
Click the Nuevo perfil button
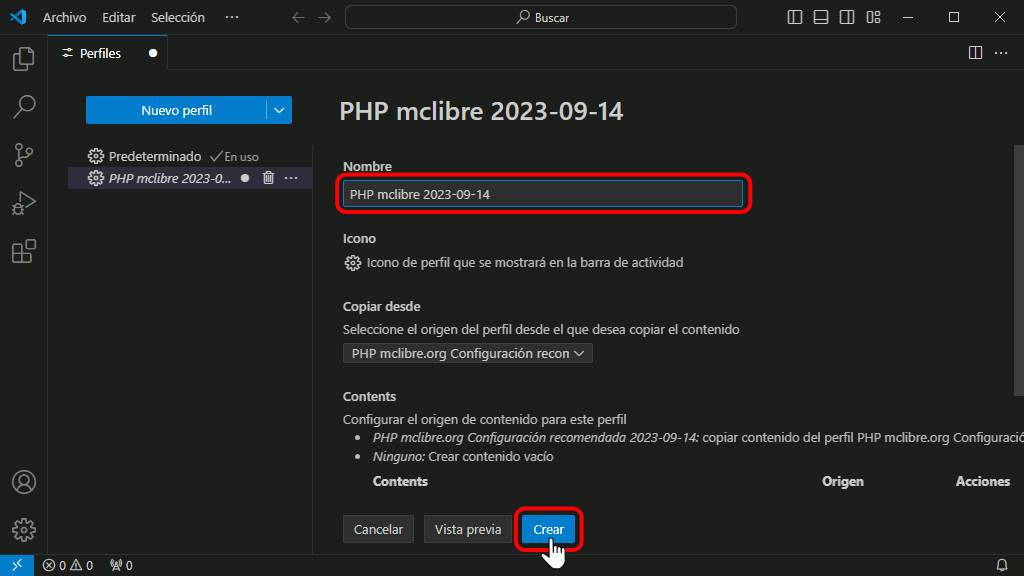click(176, 110)
